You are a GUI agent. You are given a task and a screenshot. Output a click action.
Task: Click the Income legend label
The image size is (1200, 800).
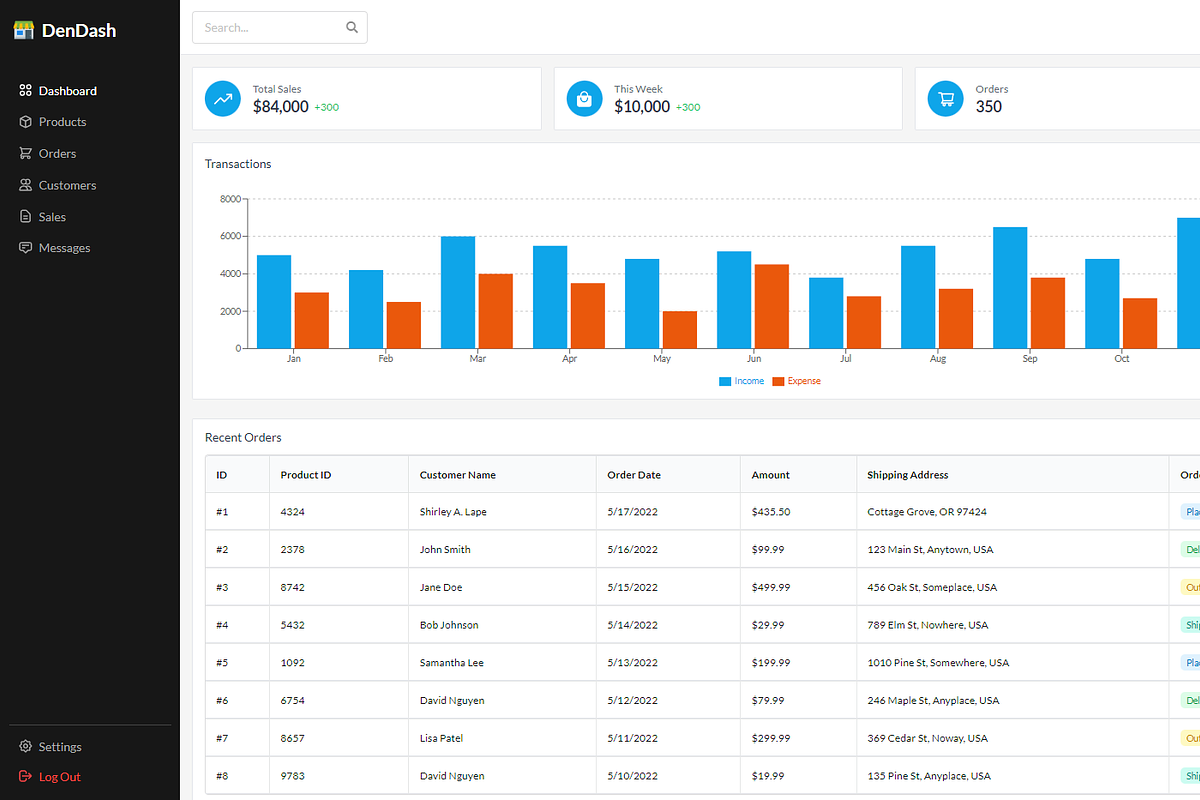click(749, 381)
